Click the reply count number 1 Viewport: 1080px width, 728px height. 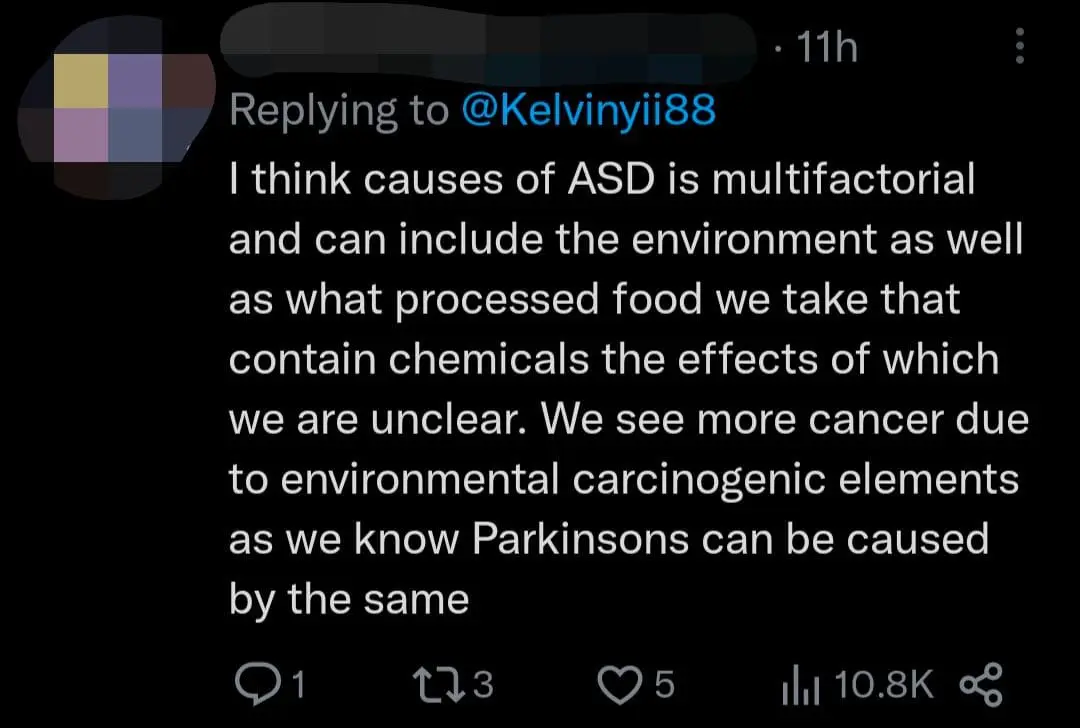click(295, 685)
